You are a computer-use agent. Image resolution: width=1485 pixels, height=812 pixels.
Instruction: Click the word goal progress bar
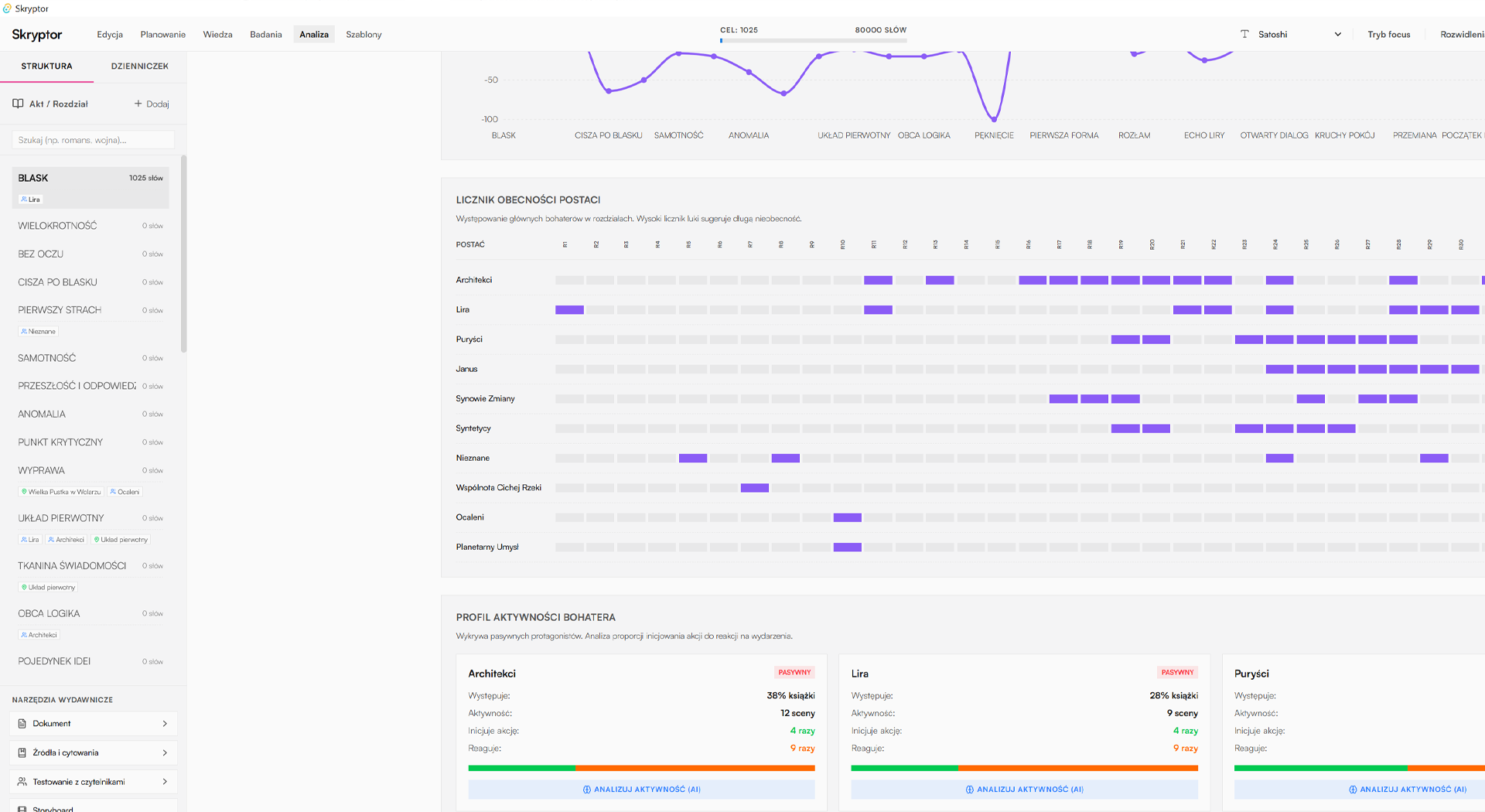[813, 40]
